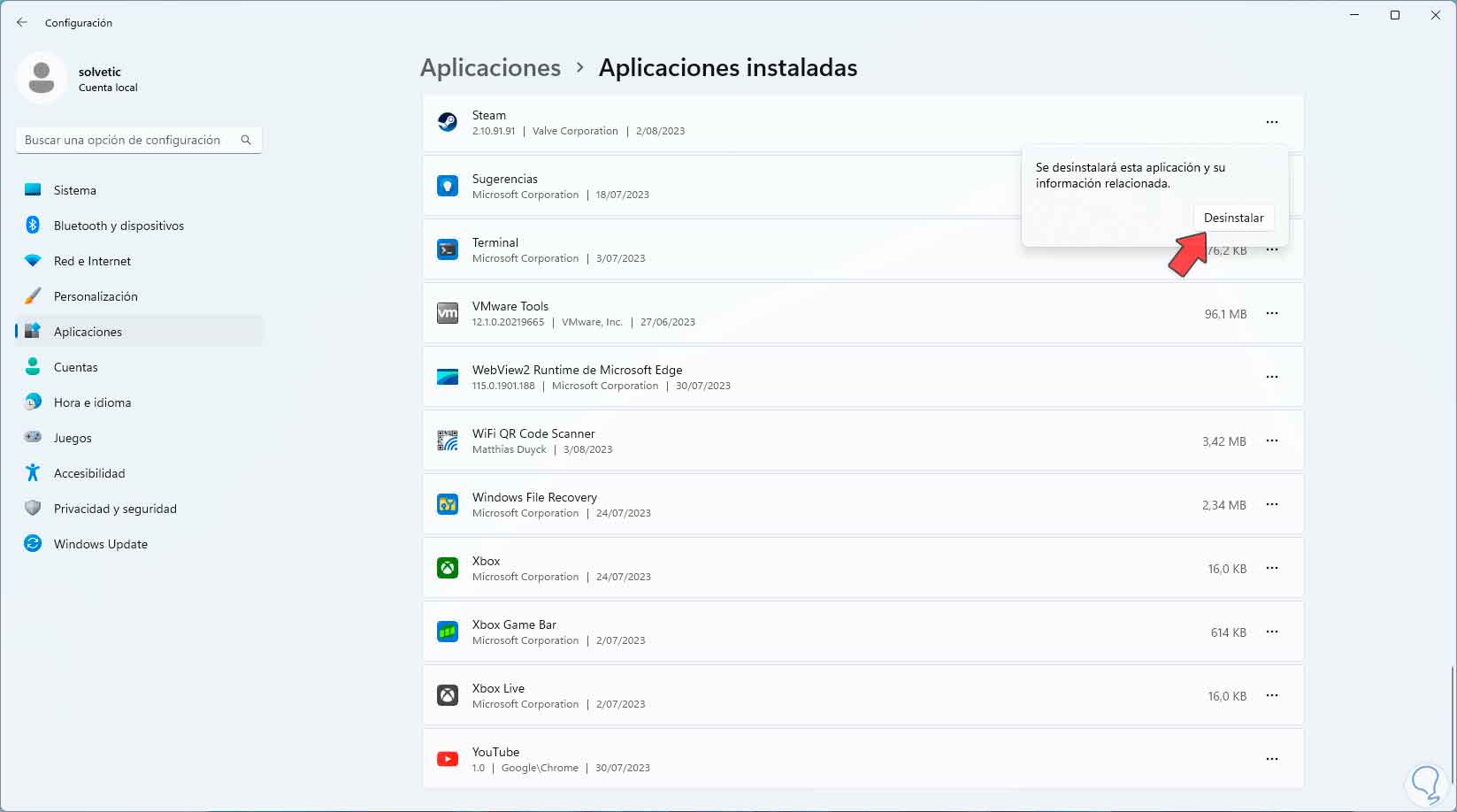1457x812 pixels.
Task: Click the Juegos controller icon
Action: point(33,438)
